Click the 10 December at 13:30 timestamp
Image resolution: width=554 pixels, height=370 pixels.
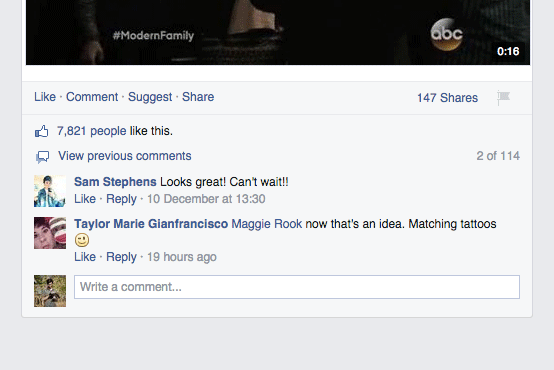click(x=206, y=199)
